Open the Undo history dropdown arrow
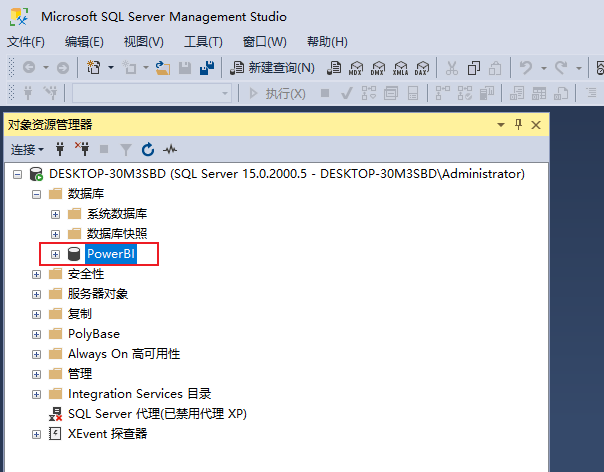Image resolution: width=604 pixels, height=472 pixels. (x=544, y=68)
